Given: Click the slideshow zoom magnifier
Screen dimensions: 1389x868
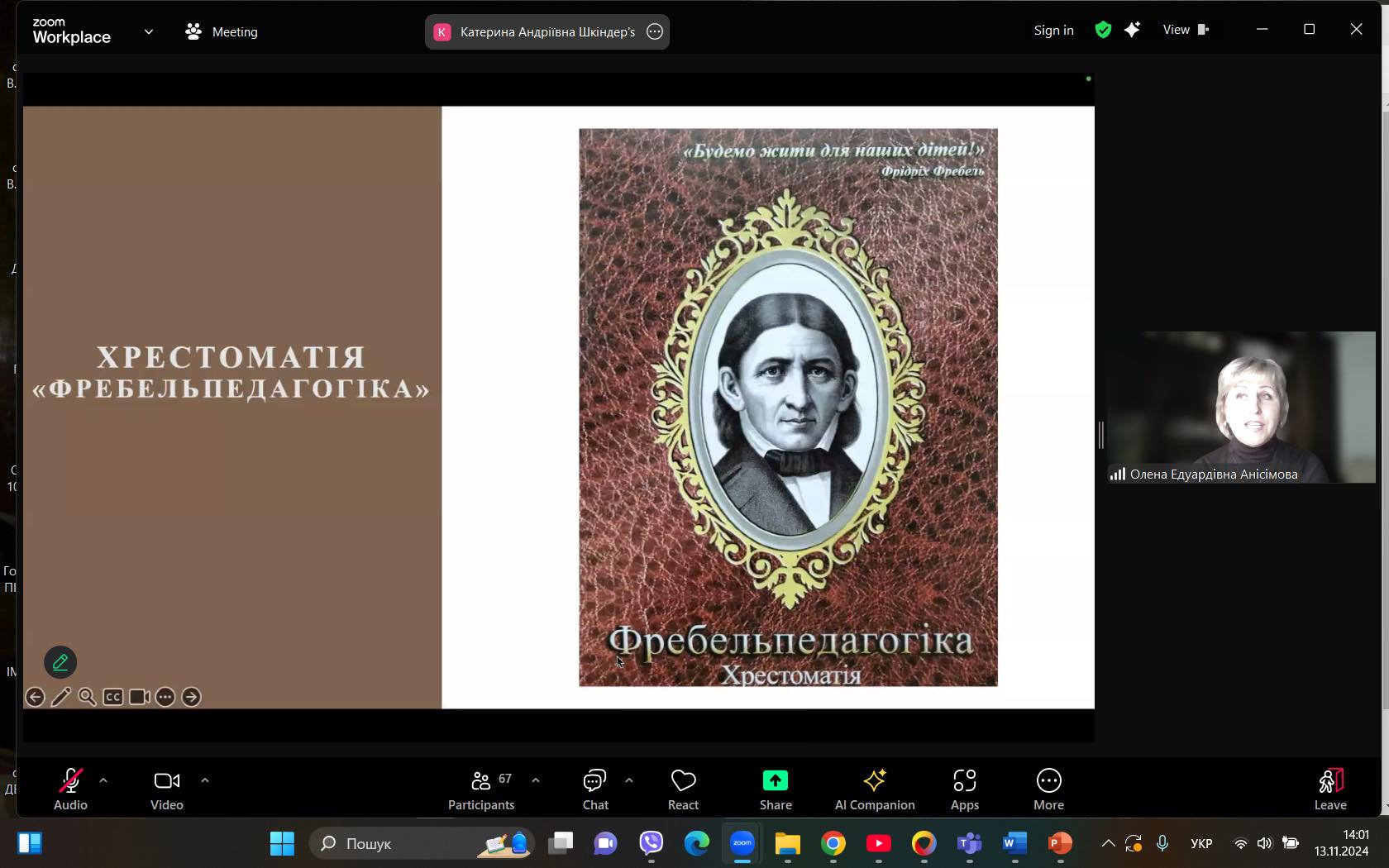Looking at the screenshot, I should tap(87, 697).
